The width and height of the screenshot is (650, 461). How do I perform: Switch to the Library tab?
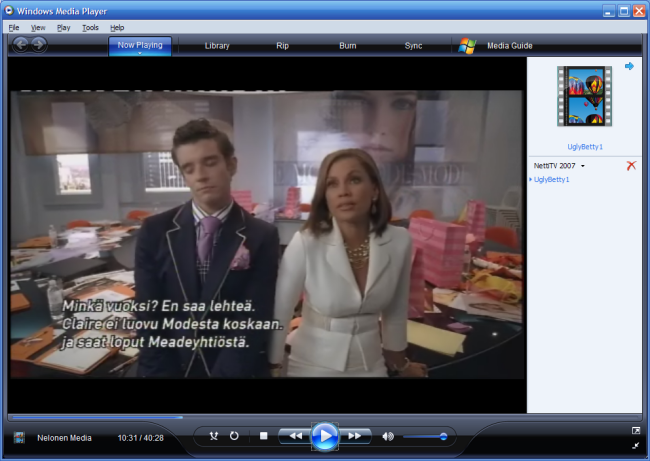[217, 46]
